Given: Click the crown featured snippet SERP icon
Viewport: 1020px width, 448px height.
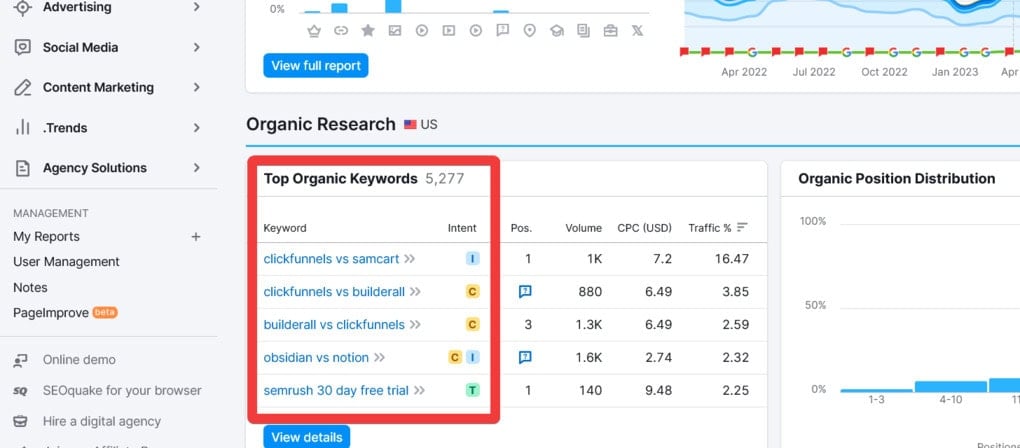Looking at the screenshot, I should [x=314, y=31].
